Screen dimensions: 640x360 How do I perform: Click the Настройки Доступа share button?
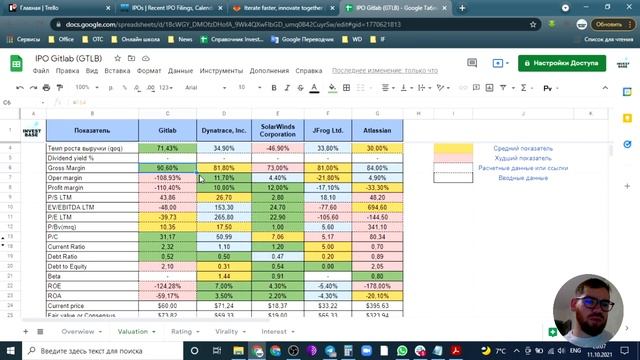562,63
